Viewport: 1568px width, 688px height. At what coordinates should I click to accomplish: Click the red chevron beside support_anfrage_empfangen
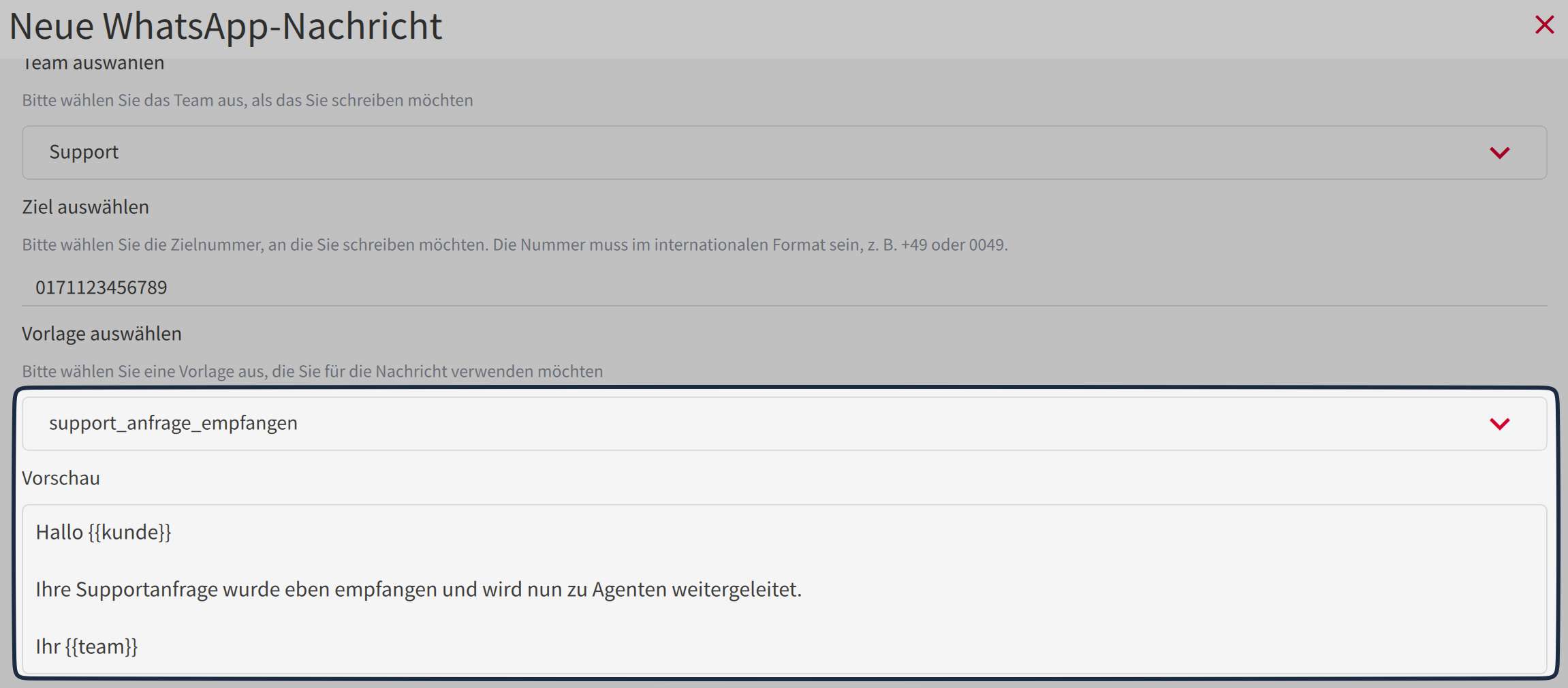(1499, 424)
